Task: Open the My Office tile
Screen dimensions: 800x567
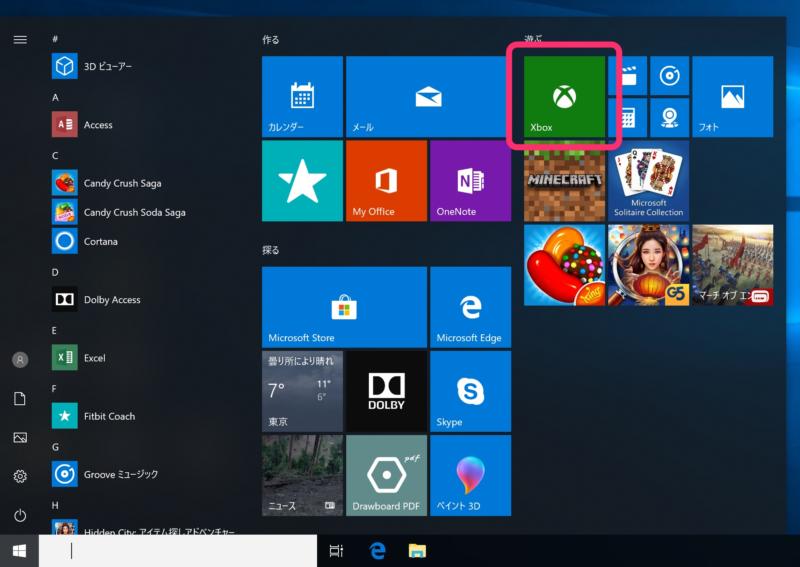Action: tap(386, 181)
